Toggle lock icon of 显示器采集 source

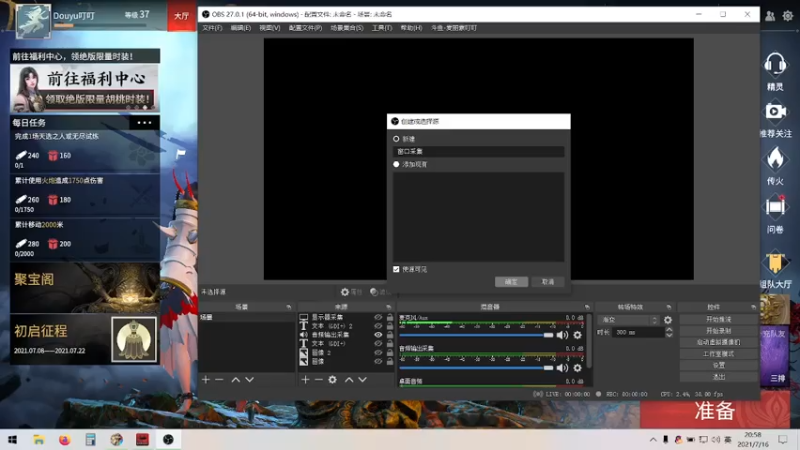(x=390, y=317)
